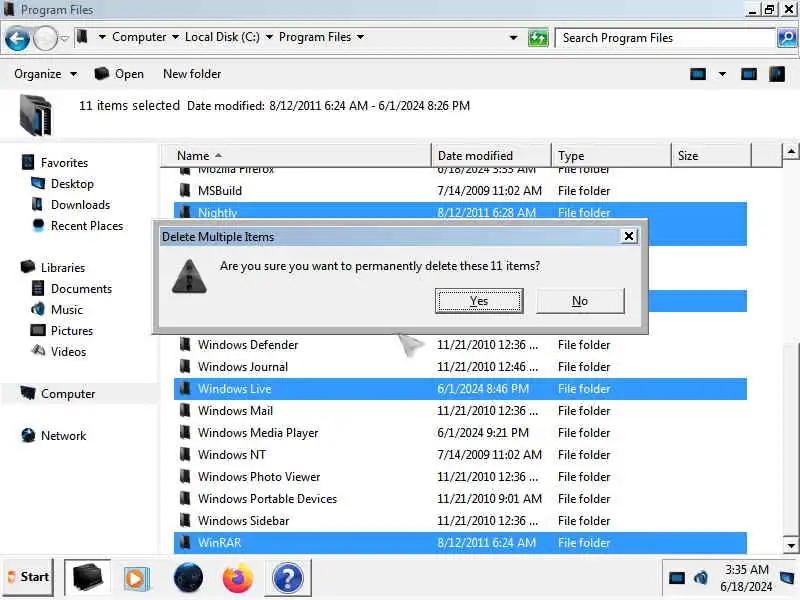800x600 pixels.
Task: Select the WinRAR folder
Action: pos(460,542)
